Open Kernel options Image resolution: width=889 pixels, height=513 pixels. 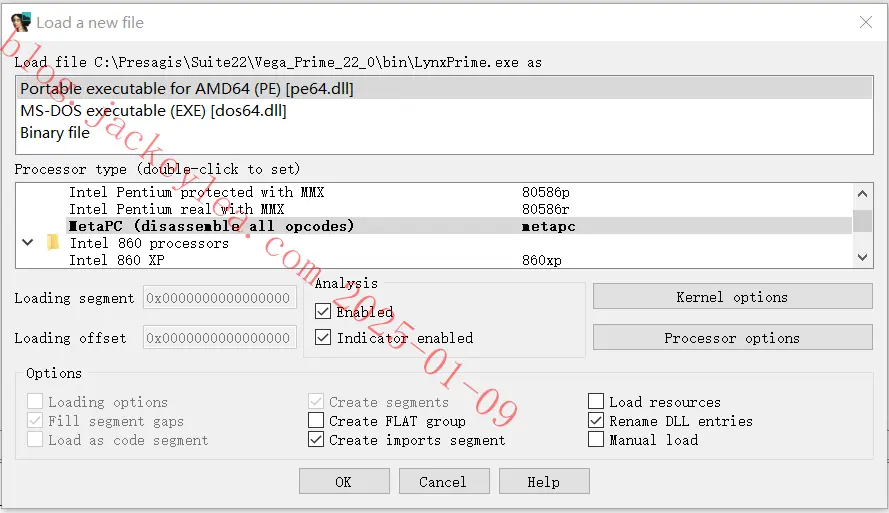pos(733,297)
